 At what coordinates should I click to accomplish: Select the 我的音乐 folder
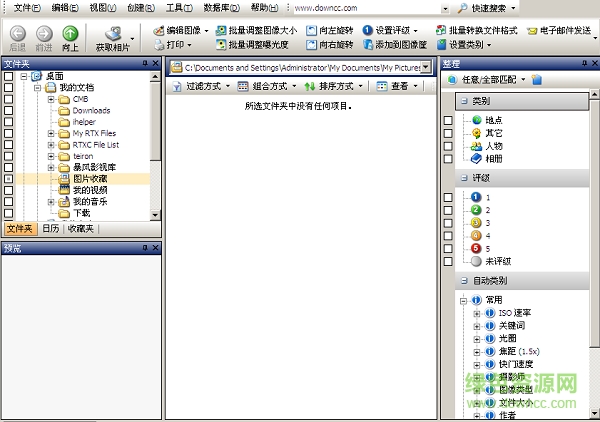coord(90,202)
